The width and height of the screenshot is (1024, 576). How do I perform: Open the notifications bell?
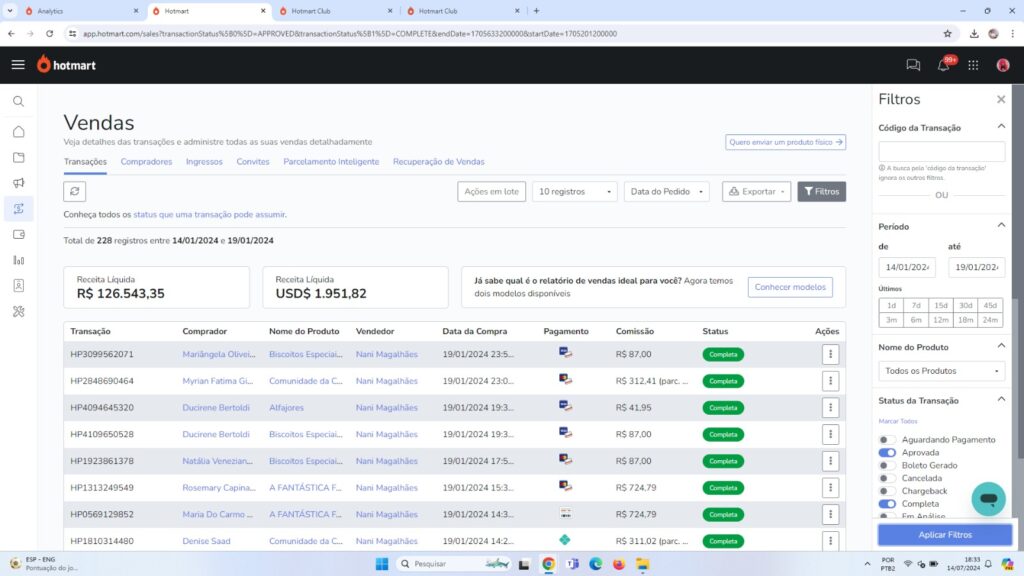943,65
